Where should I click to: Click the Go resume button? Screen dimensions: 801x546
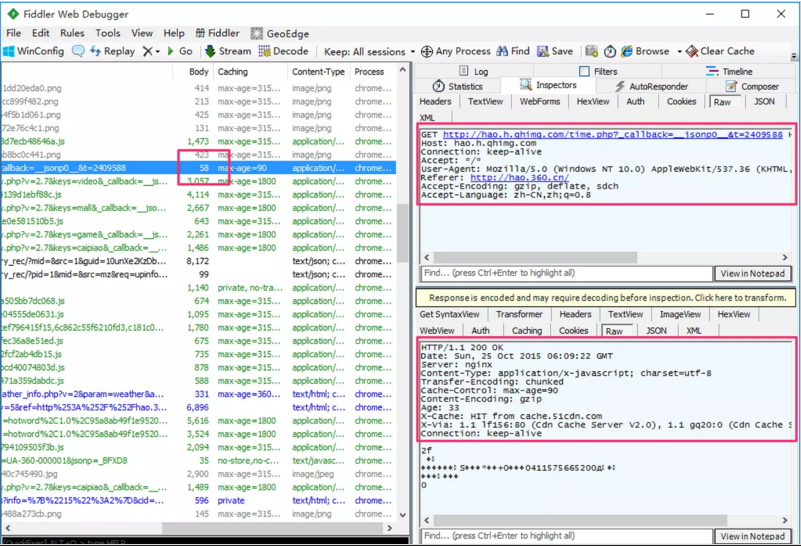click(179, 51)
